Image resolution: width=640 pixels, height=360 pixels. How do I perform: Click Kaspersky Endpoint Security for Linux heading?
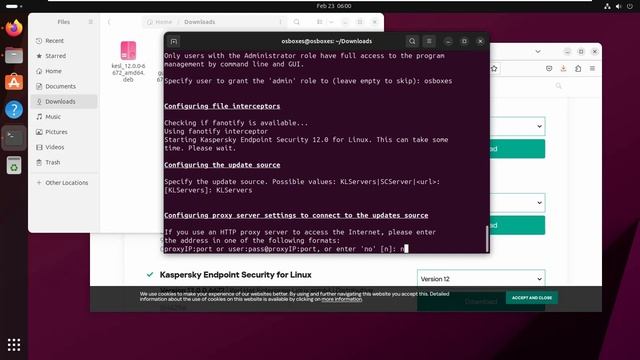[236, 275]
